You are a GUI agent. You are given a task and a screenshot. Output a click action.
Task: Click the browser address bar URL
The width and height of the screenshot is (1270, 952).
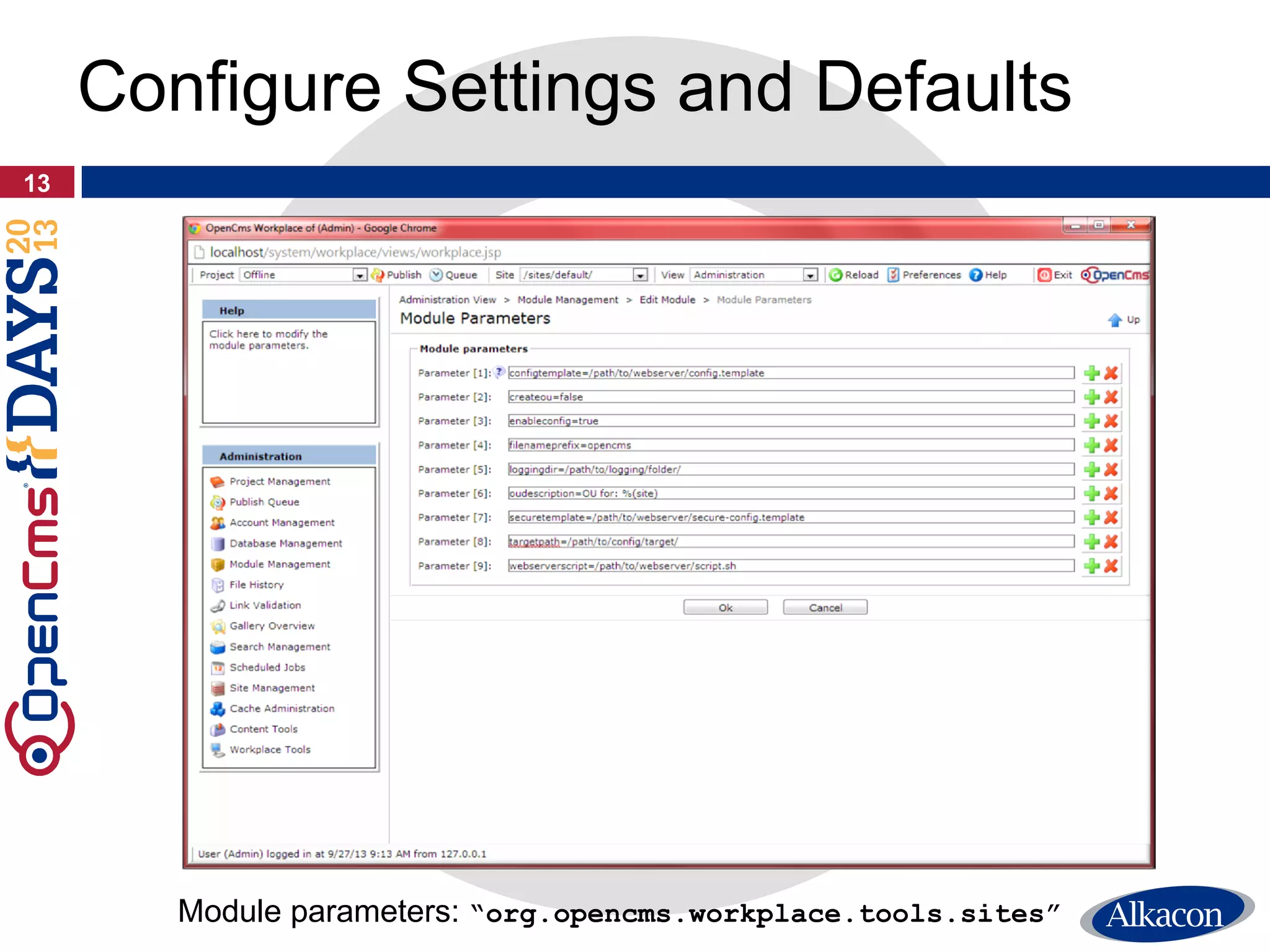point(355,252)
